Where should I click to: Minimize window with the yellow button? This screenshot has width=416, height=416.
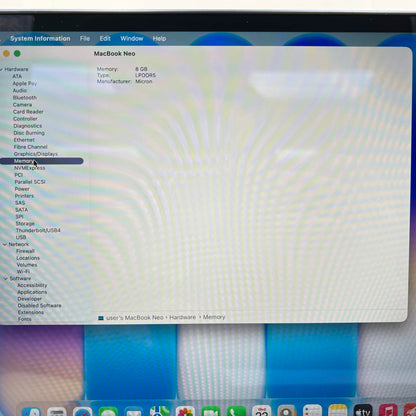[6, 53]
